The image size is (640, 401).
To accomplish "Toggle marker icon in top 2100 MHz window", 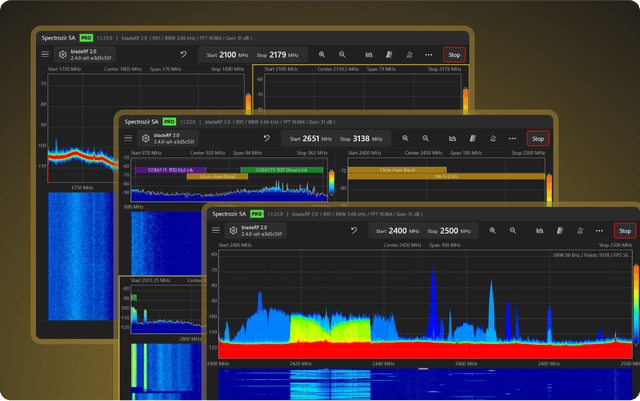I will [x=408, y=54].
